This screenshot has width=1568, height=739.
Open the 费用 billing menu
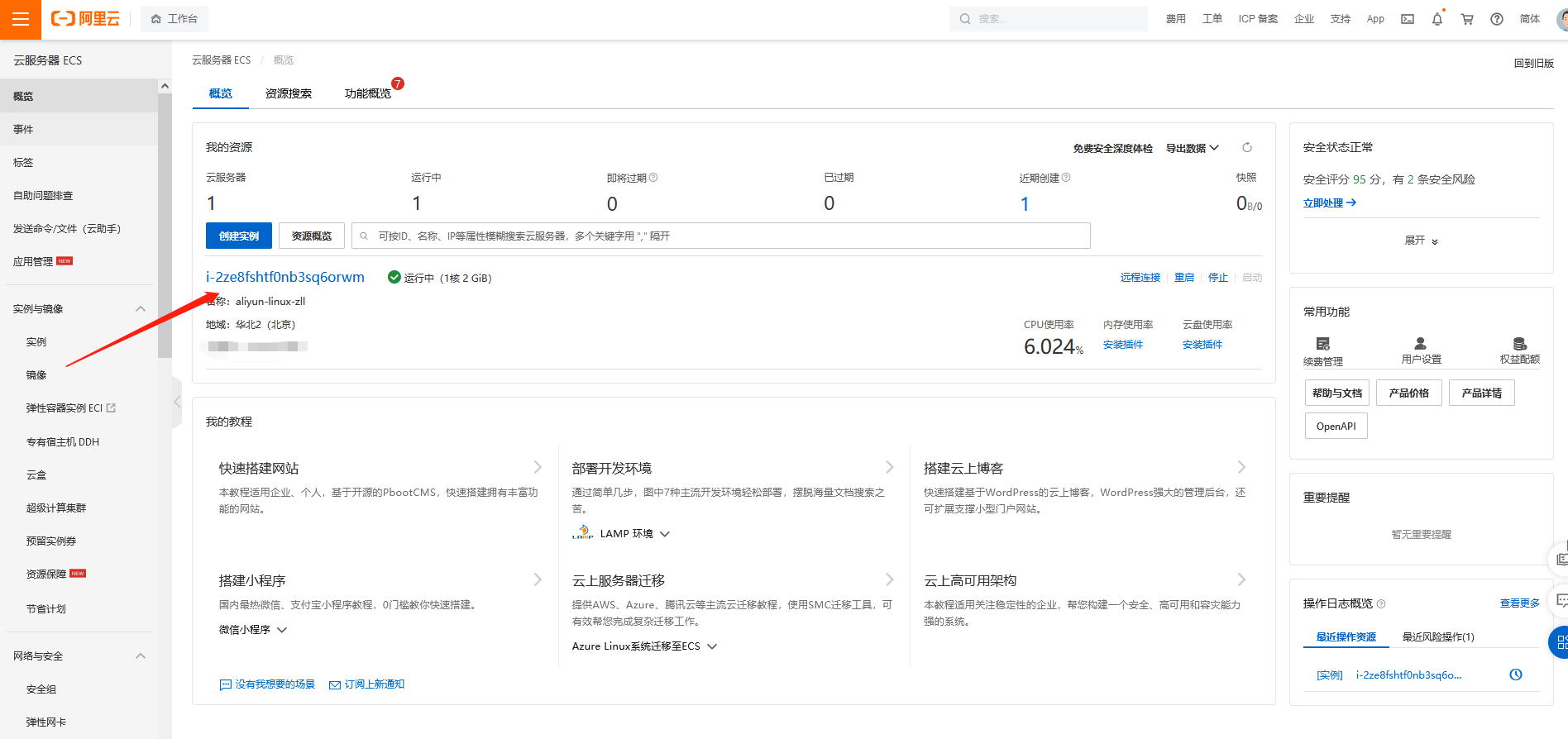pos(1176,19)
